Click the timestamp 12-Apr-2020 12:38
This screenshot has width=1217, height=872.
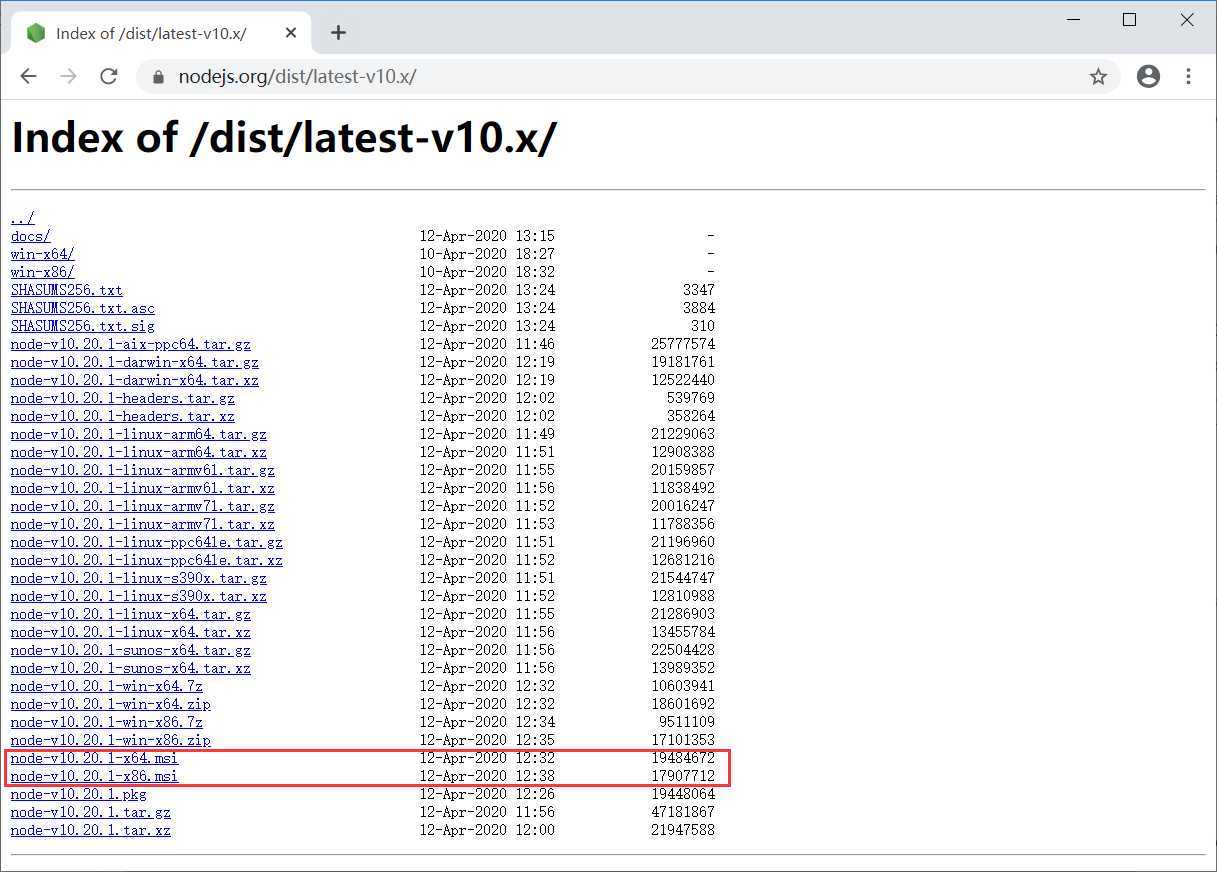(487, 776)
